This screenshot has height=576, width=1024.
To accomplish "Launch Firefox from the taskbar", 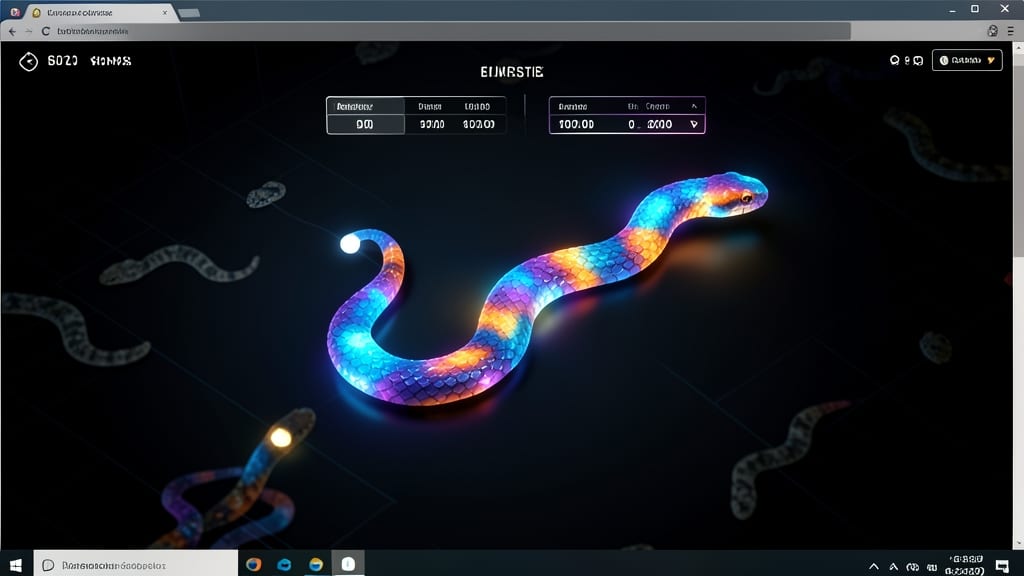I will click(253, 564).
